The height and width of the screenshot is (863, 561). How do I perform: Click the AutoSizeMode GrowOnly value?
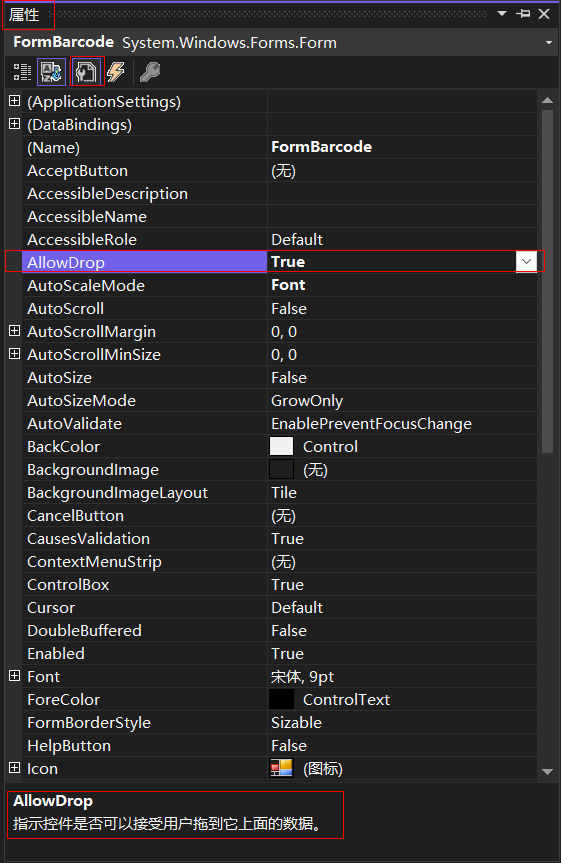307,401
